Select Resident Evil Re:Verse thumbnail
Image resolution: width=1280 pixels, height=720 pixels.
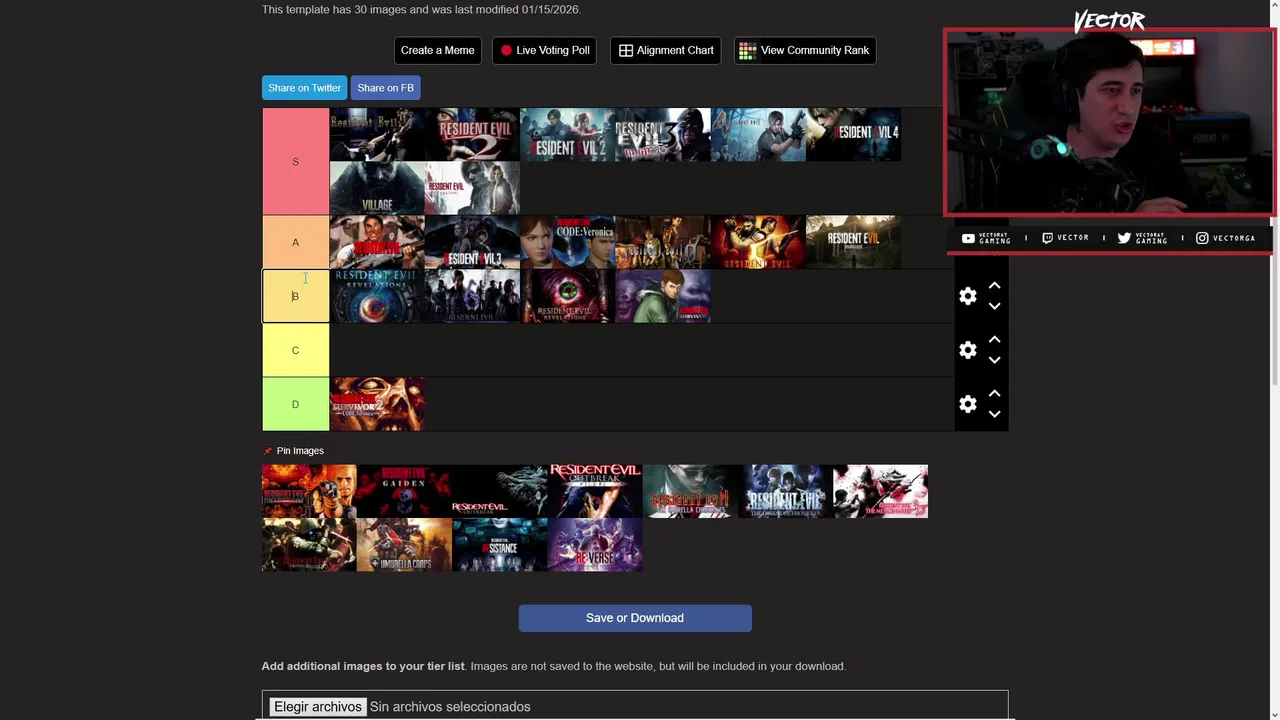pos(594,545)
